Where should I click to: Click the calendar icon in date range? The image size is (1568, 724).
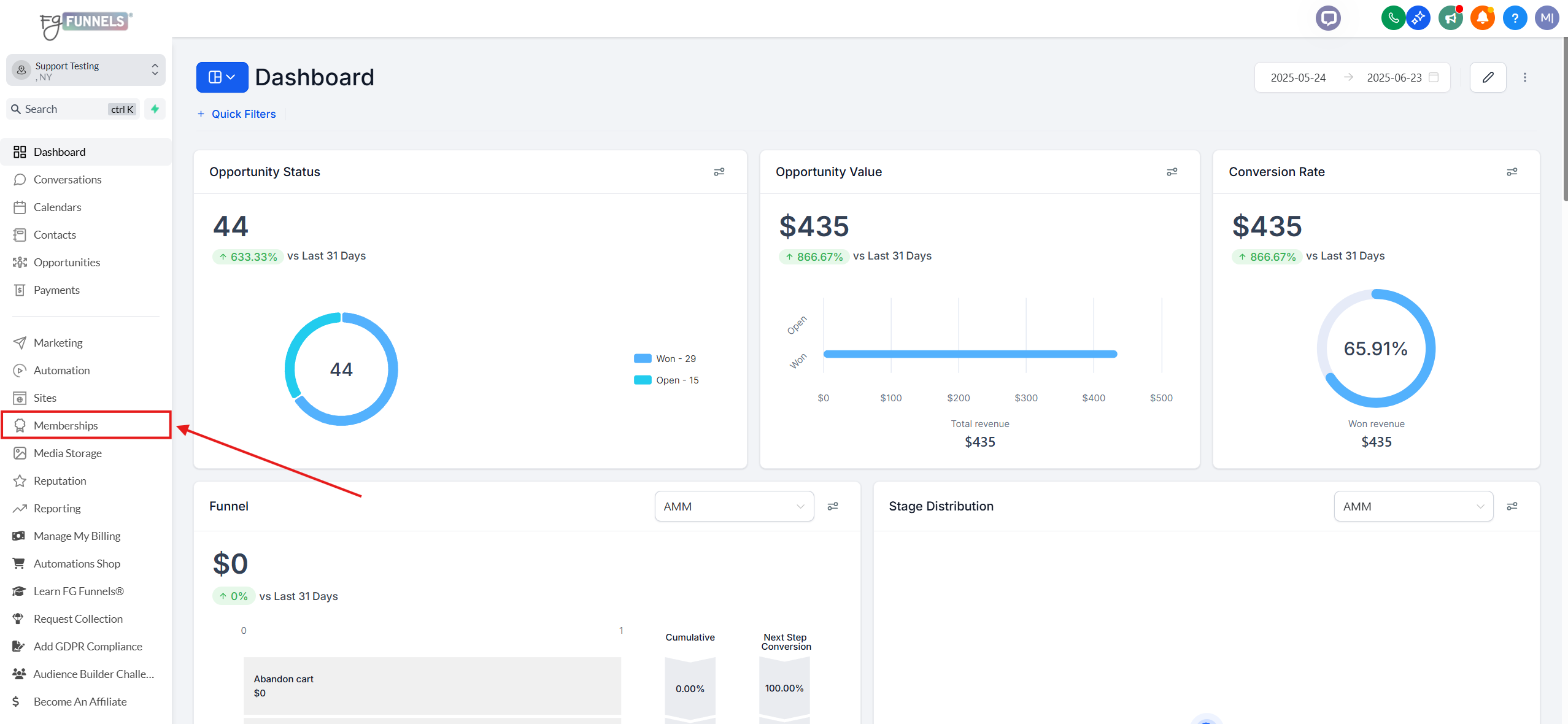pyautogui.click(x=1434, y=77)
